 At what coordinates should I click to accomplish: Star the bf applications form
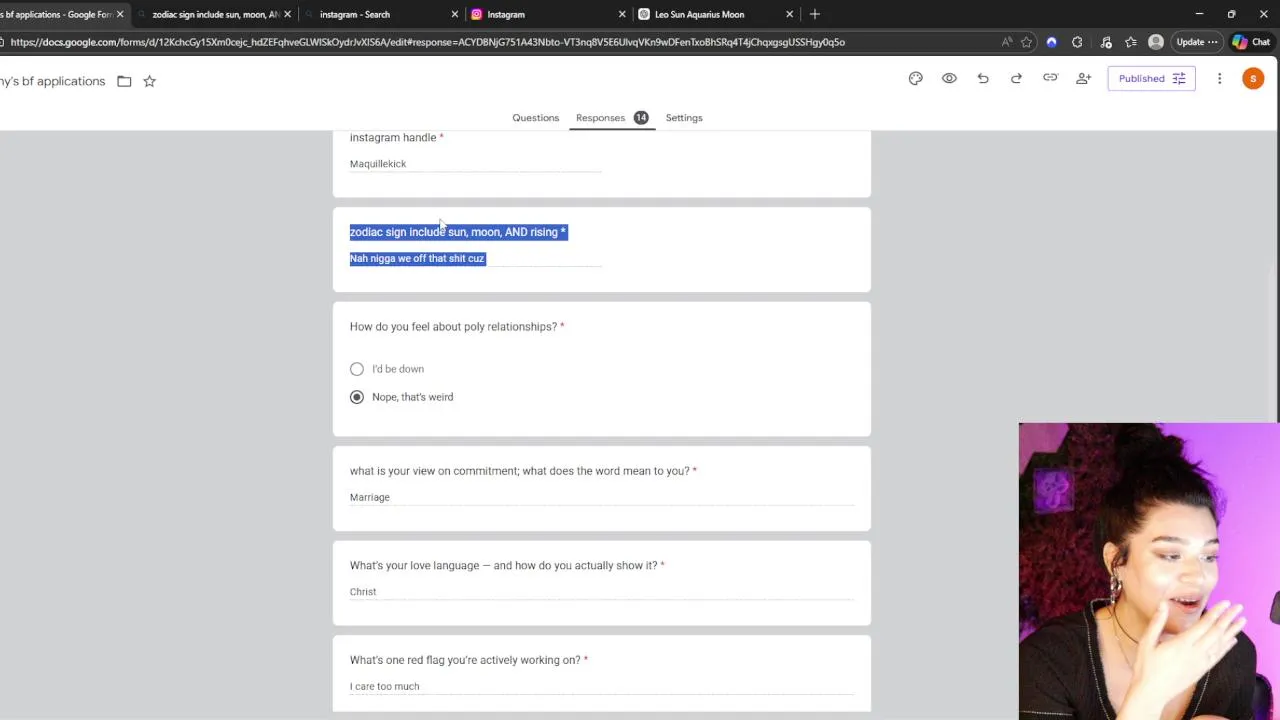(x=149, y=81)
